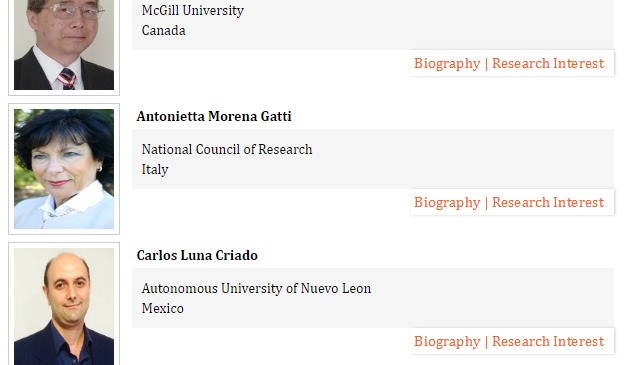Click the Mexico country label
This screenshot has width=625, height=365.
click(162, 309)
